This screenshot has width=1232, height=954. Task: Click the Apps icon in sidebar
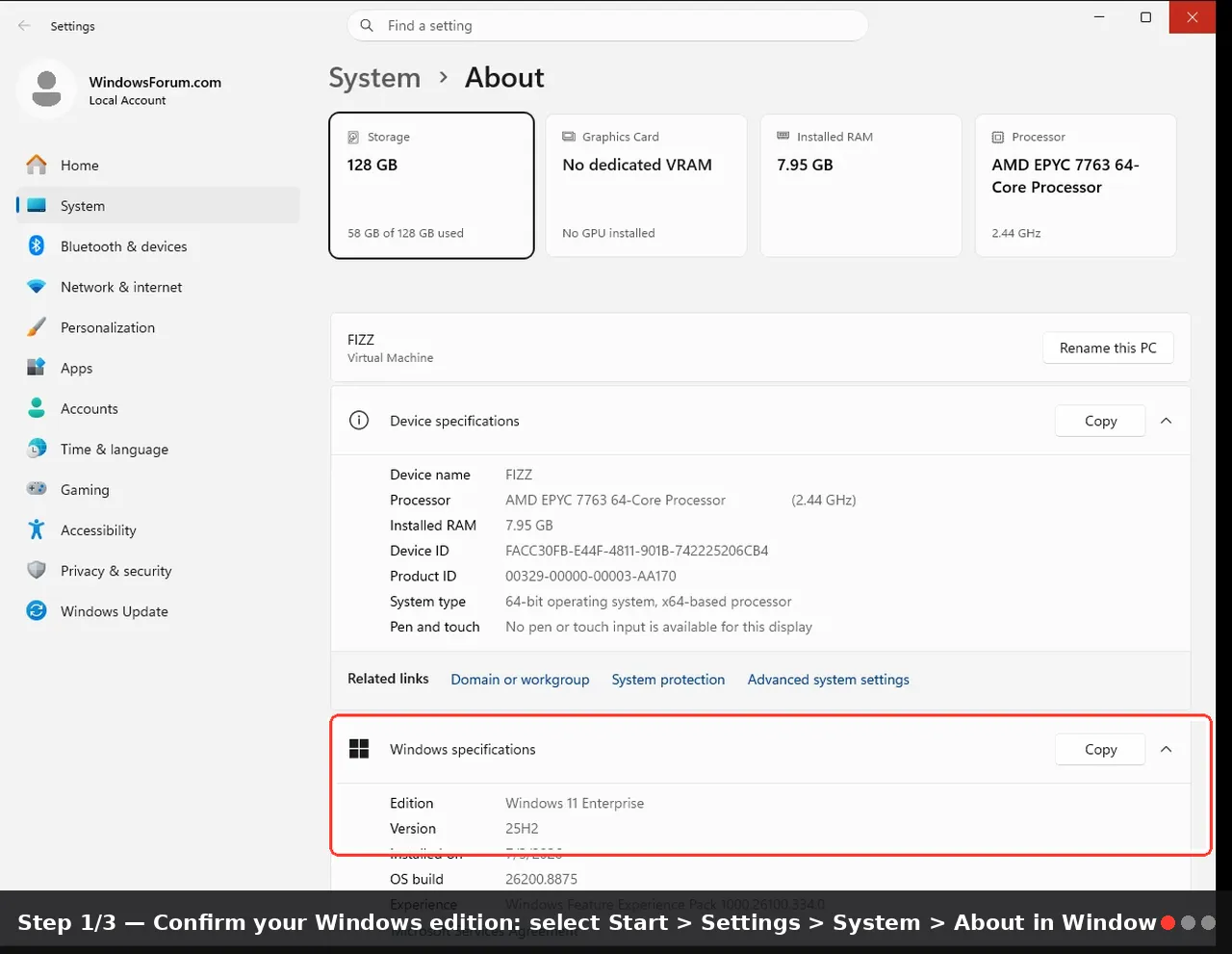coord(37,368)
